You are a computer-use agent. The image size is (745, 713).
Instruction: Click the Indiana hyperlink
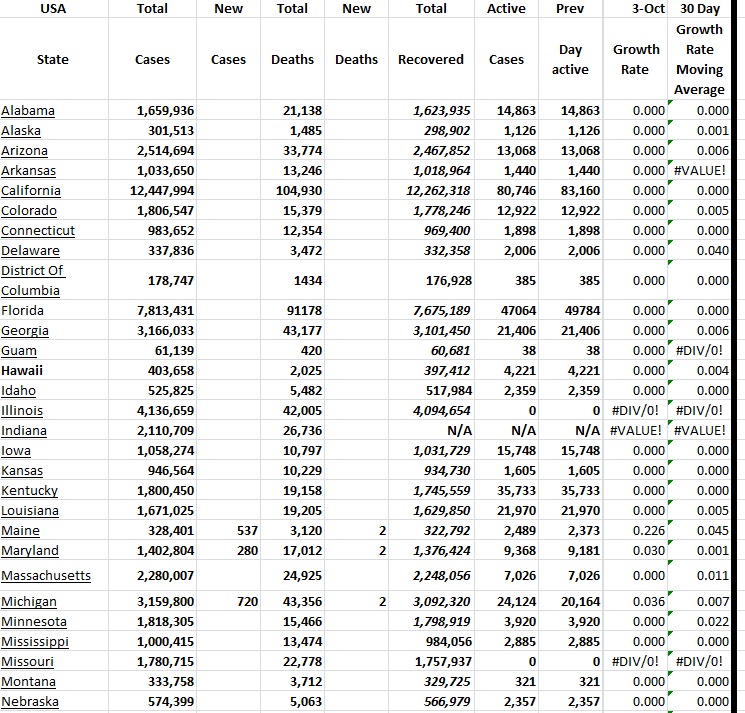[24, 430]
